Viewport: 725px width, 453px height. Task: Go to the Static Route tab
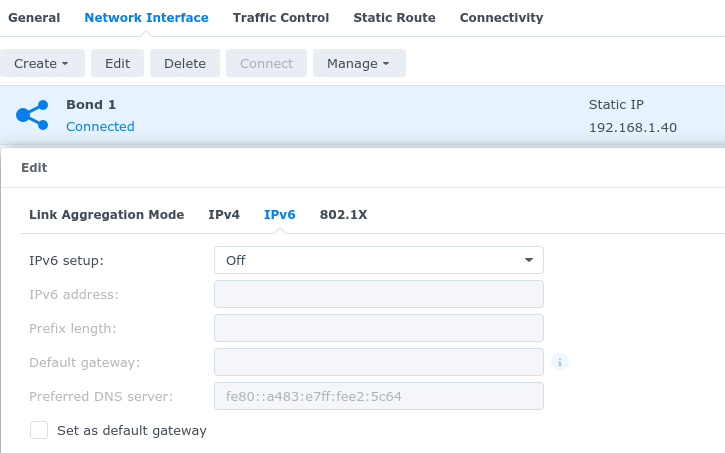(x=394, y=18)
